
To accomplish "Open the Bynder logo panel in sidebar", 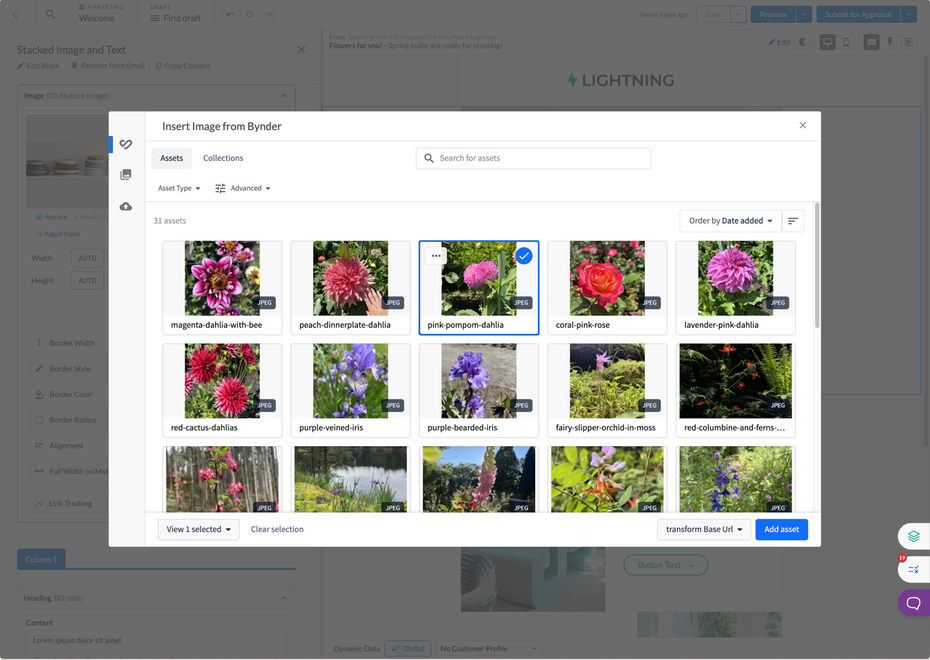I will (x=126, y=144).
